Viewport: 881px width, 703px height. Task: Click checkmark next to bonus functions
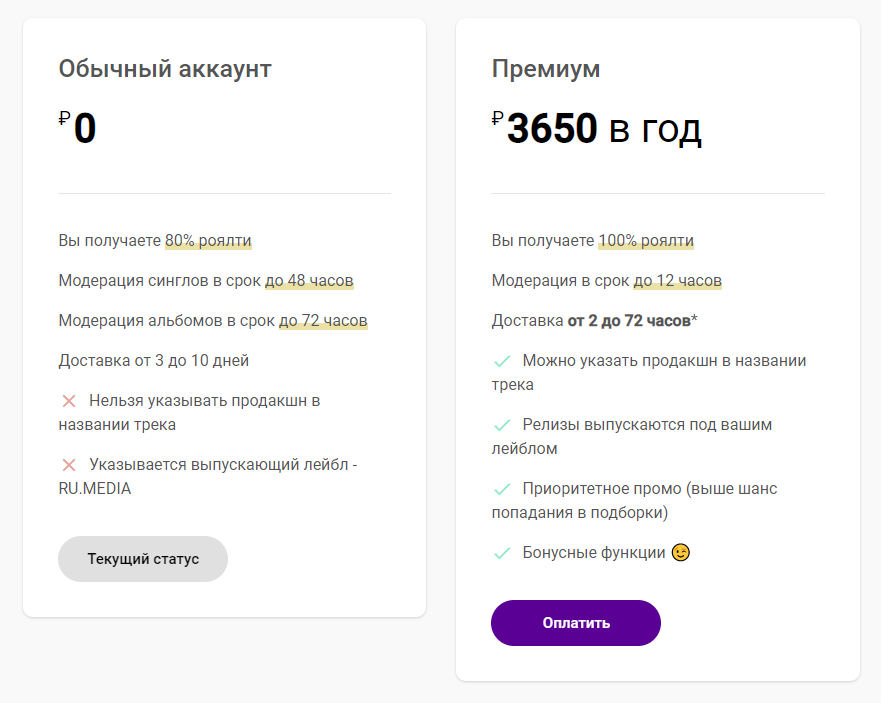(502, 553)
